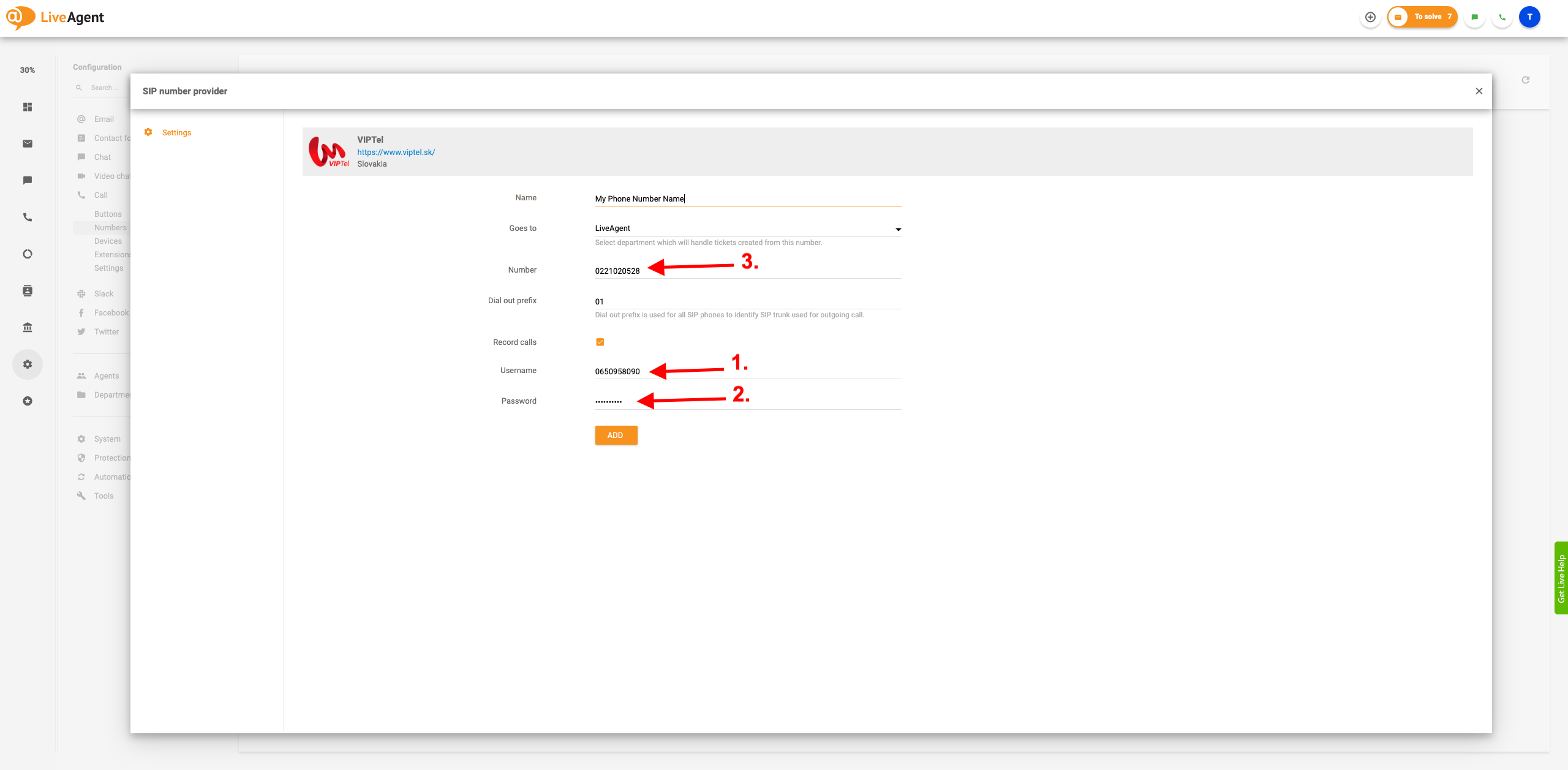Screen dimensions: 1568x770
Task: Open the knowledge base building icon
Action: [28, 327]
